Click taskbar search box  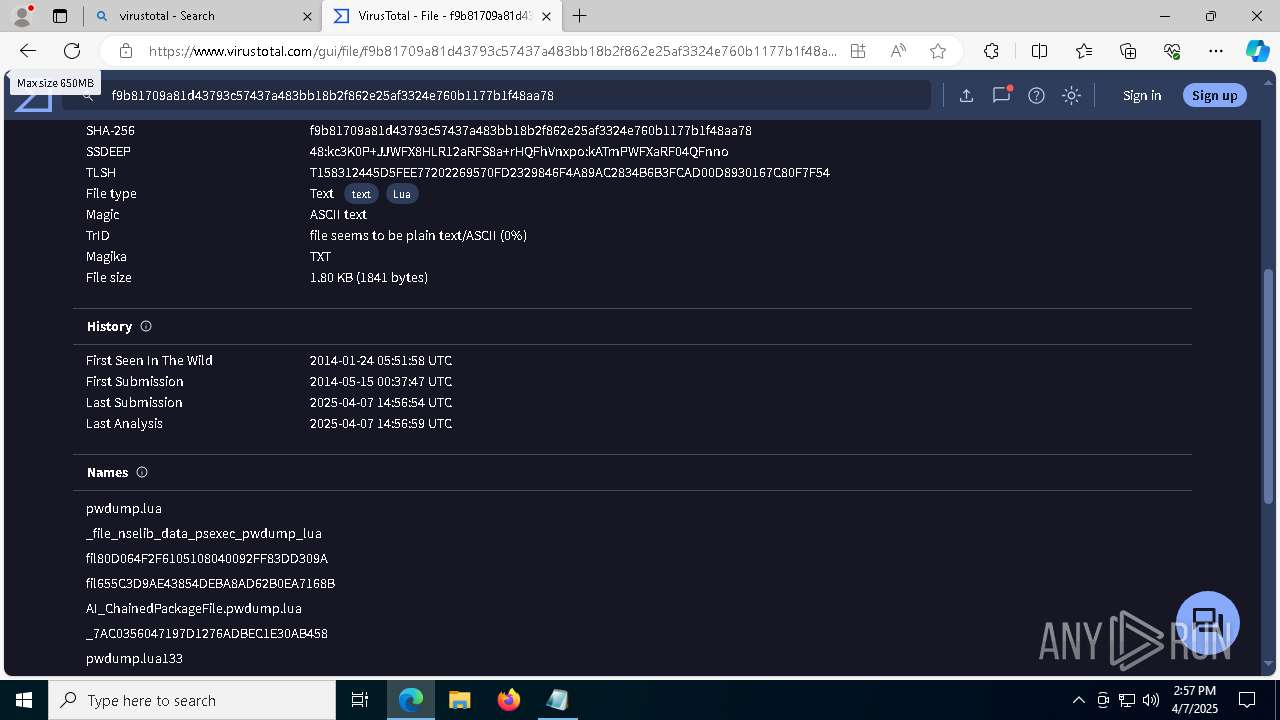pyautogui.click(x=192, y=700)
